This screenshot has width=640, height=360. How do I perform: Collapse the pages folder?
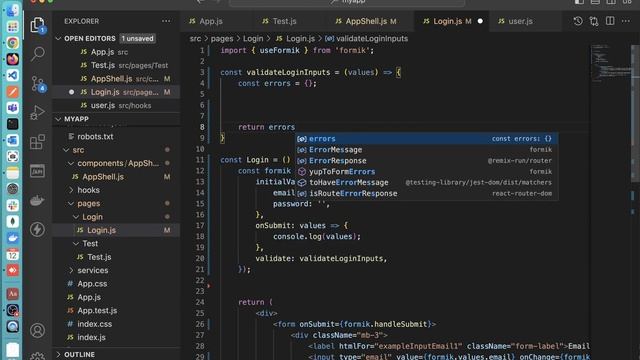coord(71,204)
